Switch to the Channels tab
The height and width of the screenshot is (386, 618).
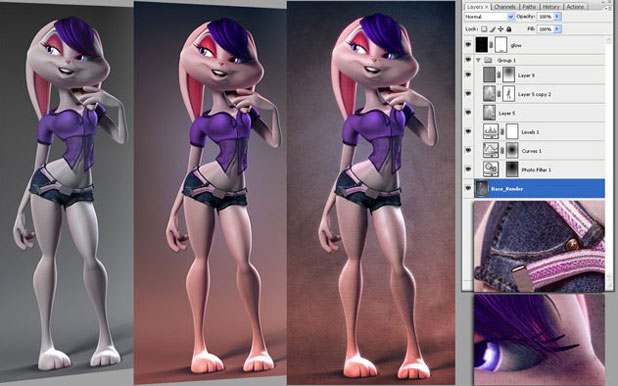[x=505, y=7]
